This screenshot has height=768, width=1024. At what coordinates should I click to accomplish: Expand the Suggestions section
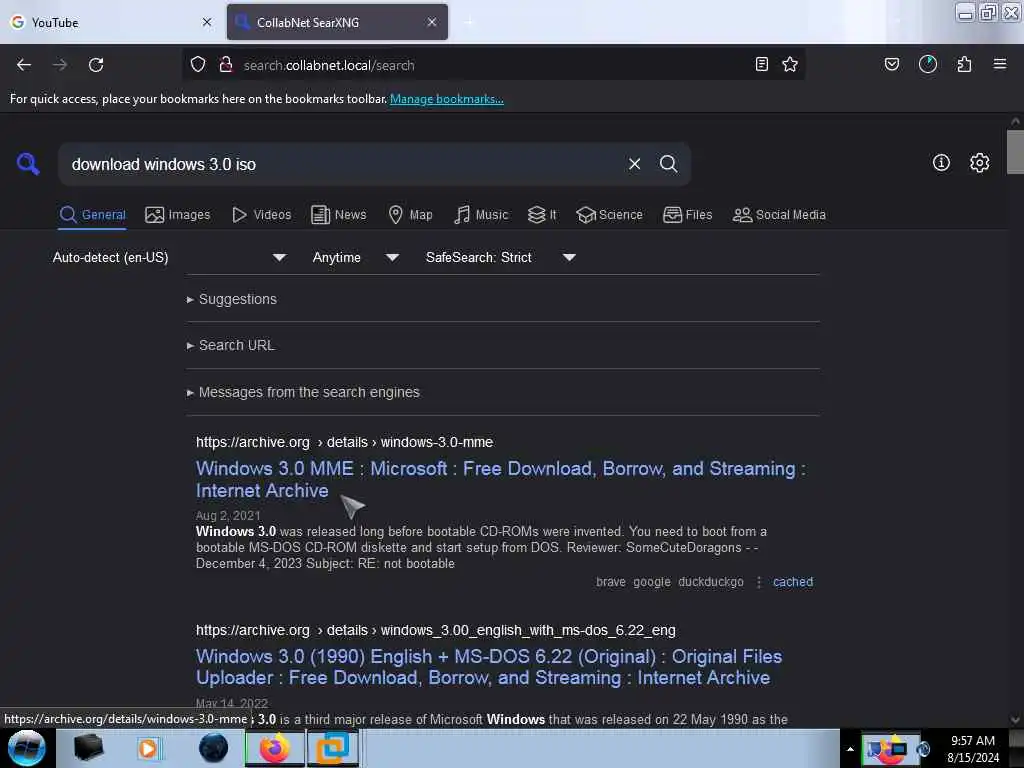232,299
